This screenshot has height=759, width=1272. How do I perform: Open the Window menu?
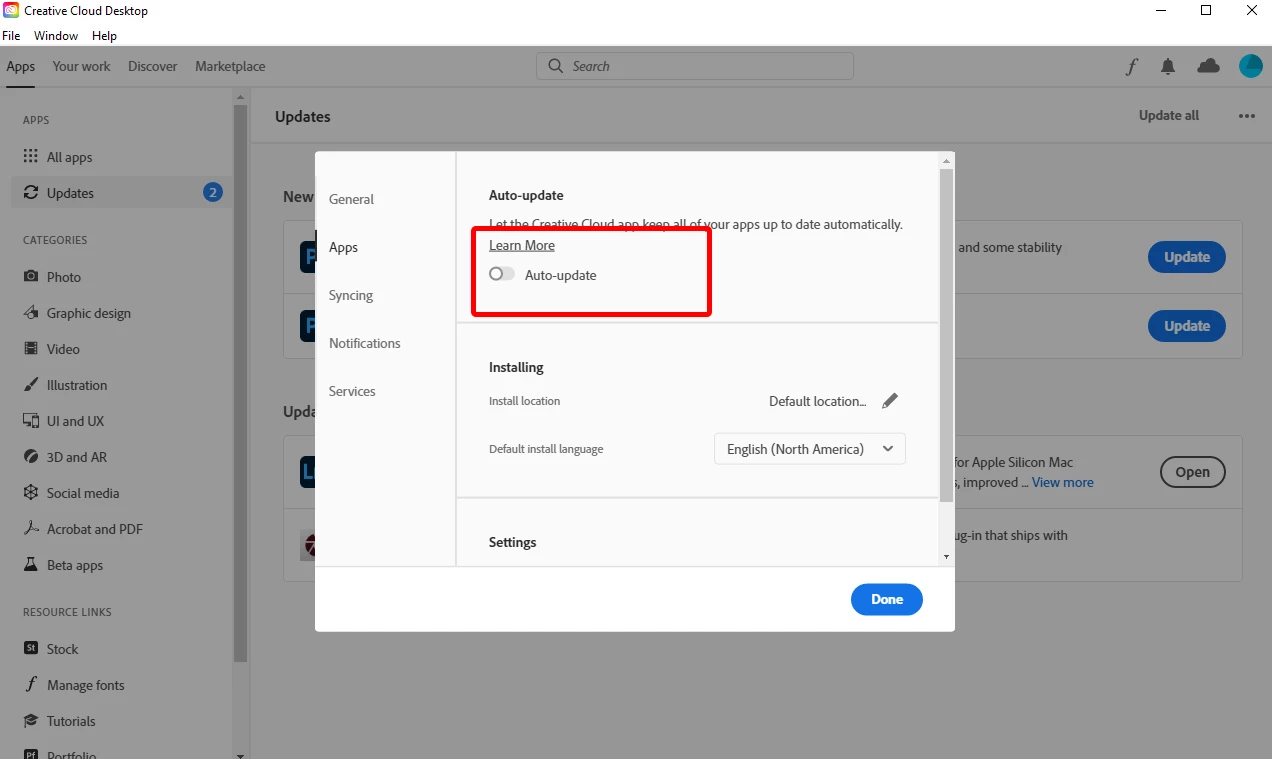56,35
